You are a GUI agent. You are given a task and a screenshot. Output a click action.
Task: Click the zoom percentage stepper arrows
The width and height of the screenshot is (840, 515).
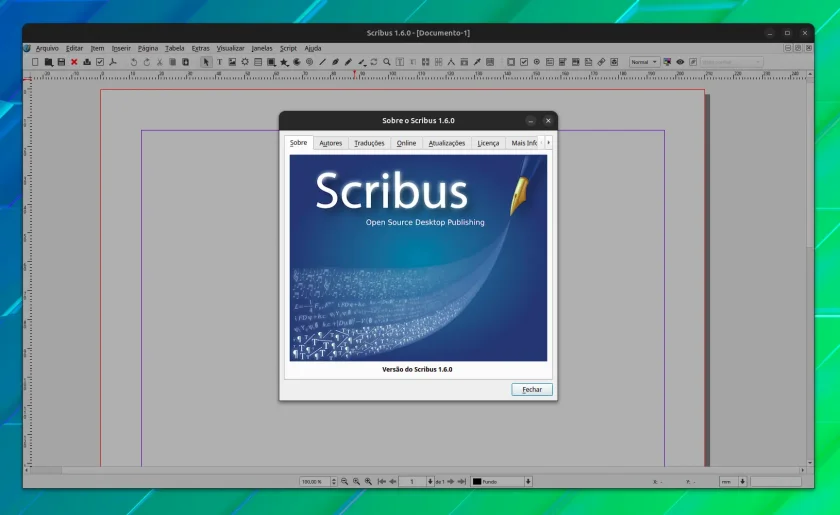334,482
